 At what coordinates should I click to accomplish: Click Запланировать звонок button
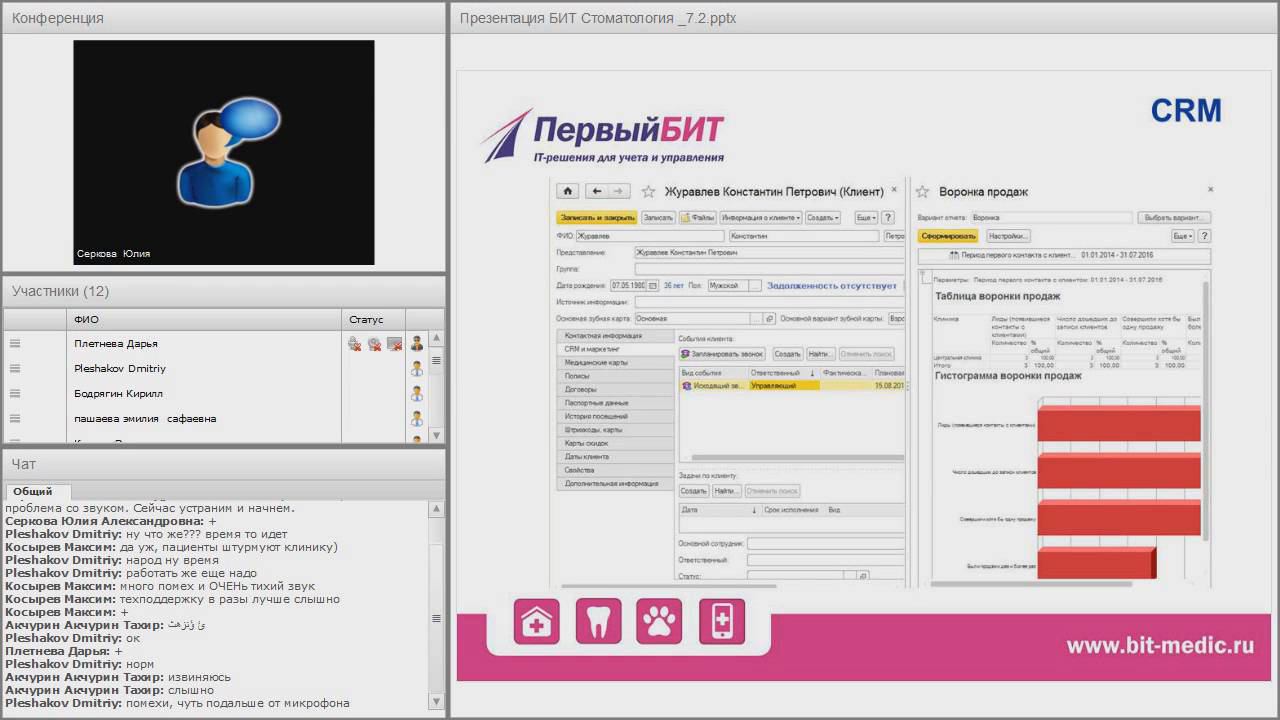[722, 354]
